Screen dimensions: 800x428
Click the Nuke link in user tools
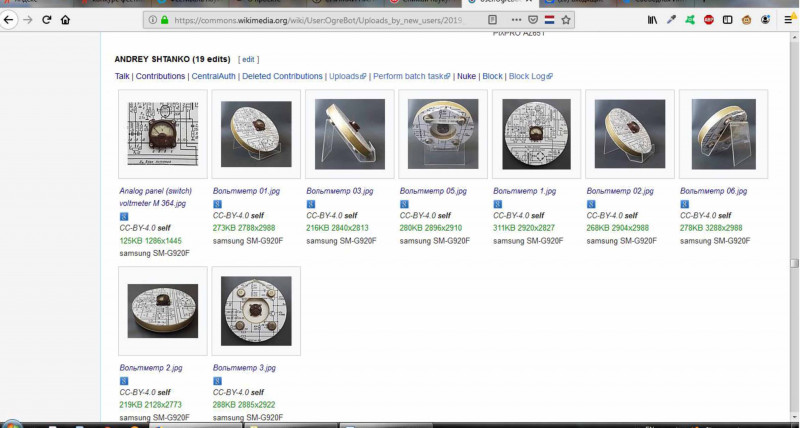[466, 76]
